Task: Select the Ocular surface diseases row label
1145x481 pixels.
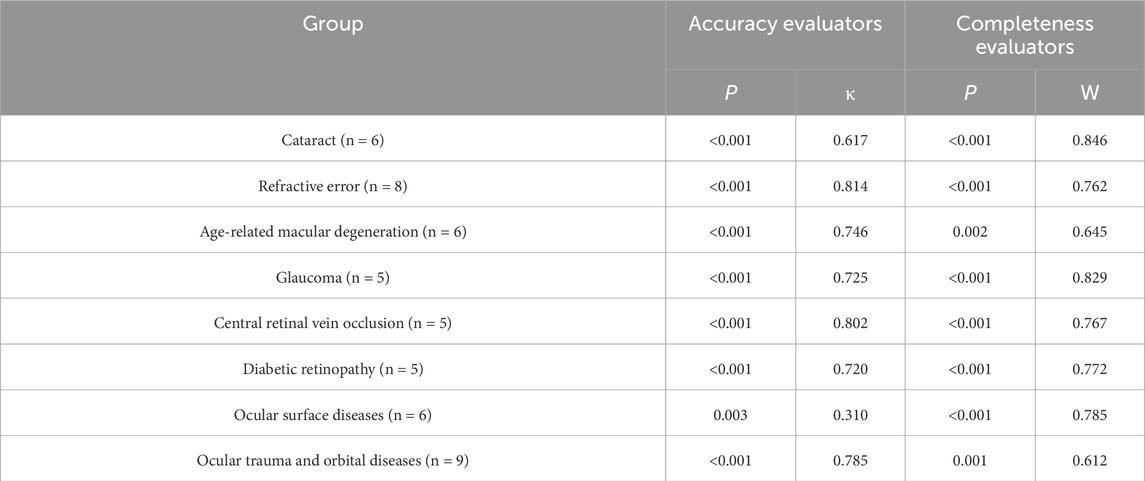Action: (333, 414)
